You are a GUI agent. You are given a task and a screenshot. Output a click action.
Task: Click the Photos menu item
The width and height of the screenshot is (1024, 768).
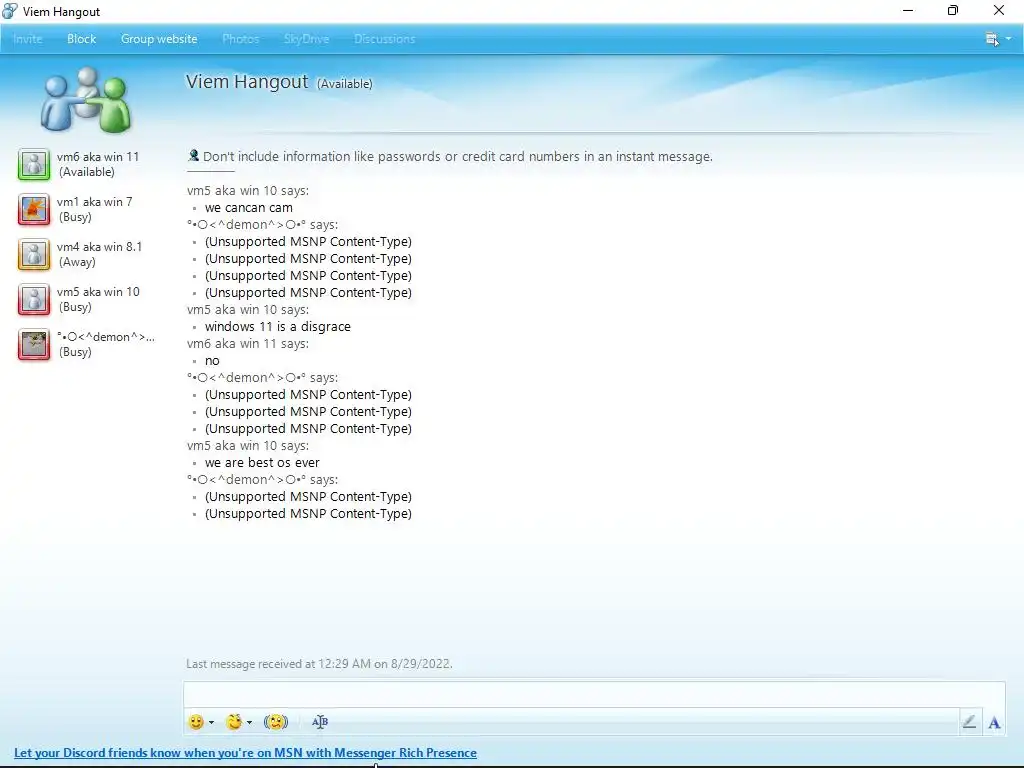tap(240, 39)
